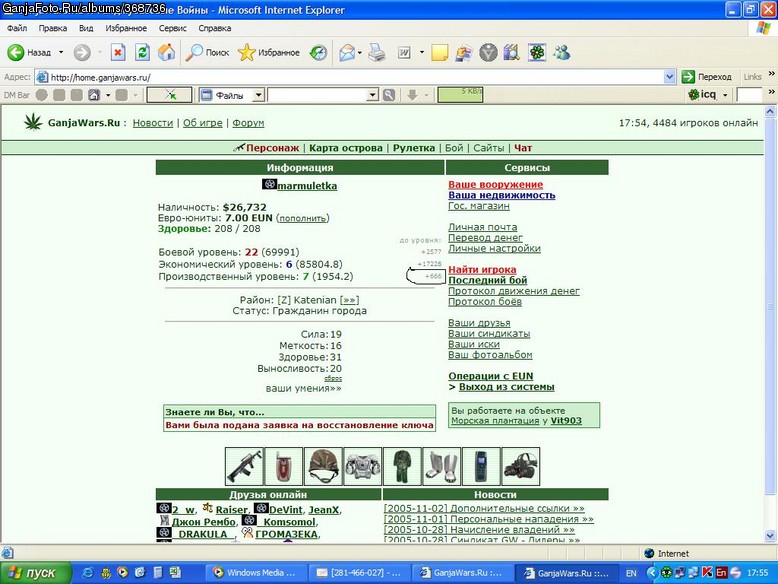Switch to the [281-466-027] taskbar window
Viewport: 778px width, 584px height.
tap(360, 573)
